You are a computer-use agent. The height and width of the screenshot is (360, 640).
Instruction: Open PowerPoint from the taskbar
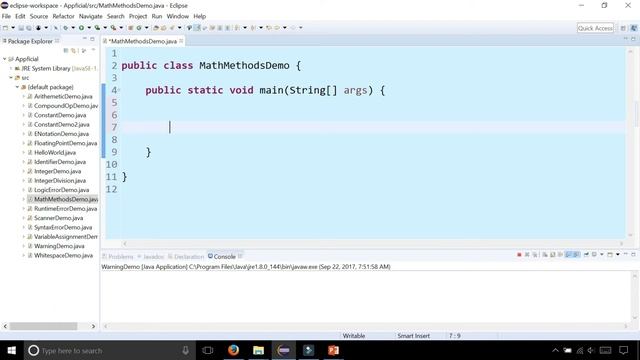[x=333, y=350]
